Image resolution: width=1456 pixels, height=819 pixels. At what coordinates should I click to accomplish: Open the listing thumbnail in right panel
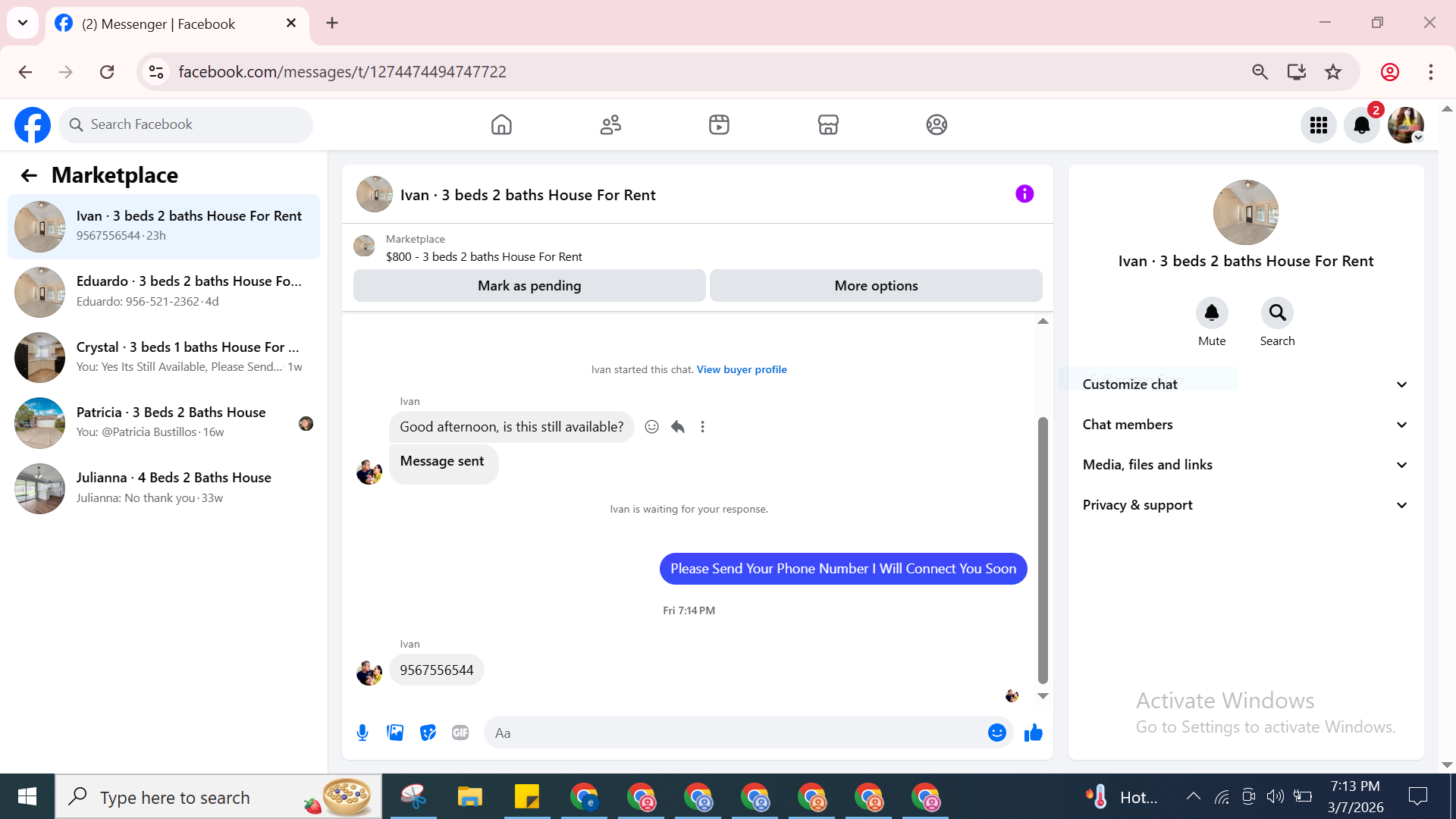click(x=1245, y=212)
